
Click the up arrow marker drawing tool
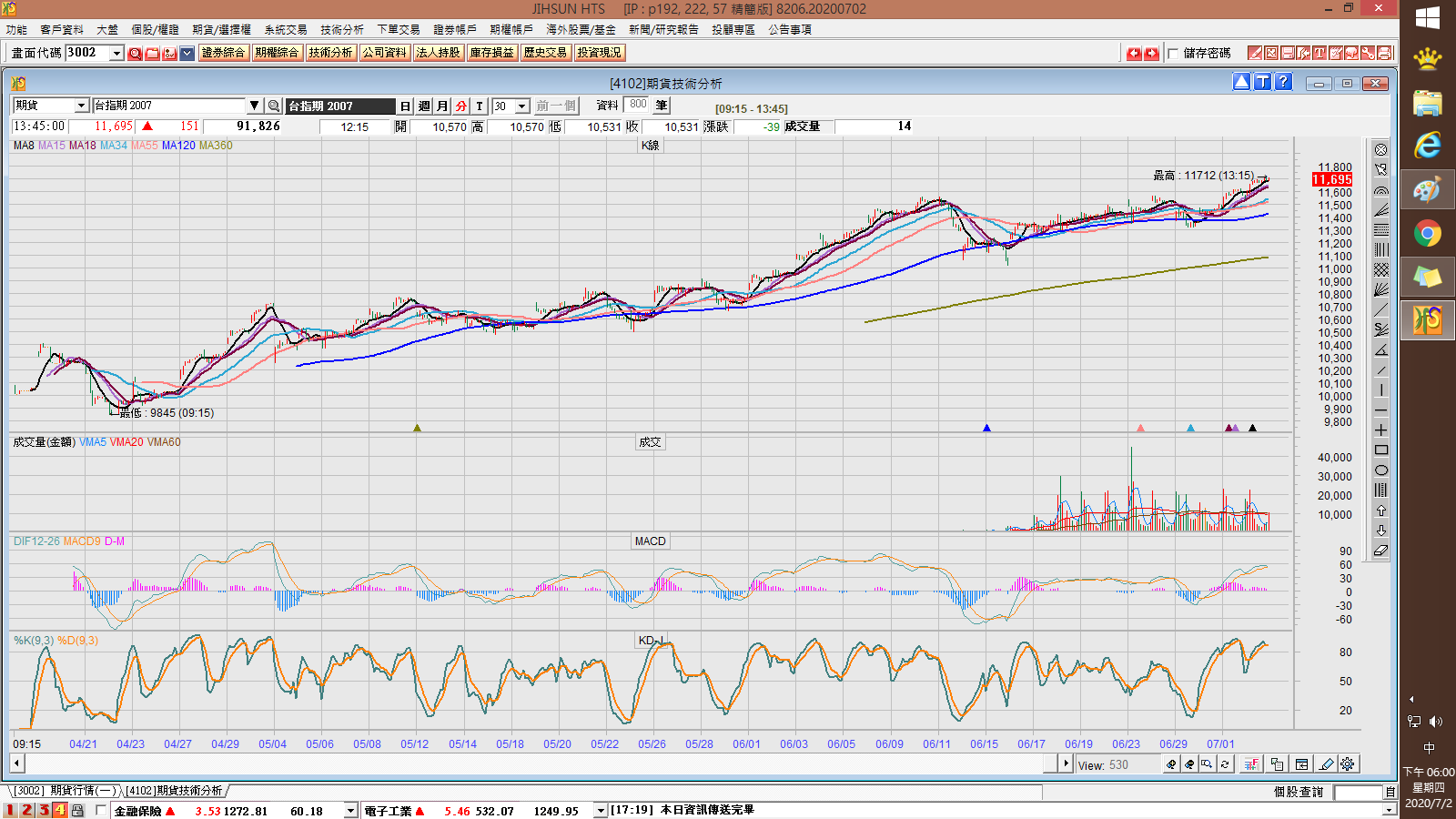[x=1381, y=511]
